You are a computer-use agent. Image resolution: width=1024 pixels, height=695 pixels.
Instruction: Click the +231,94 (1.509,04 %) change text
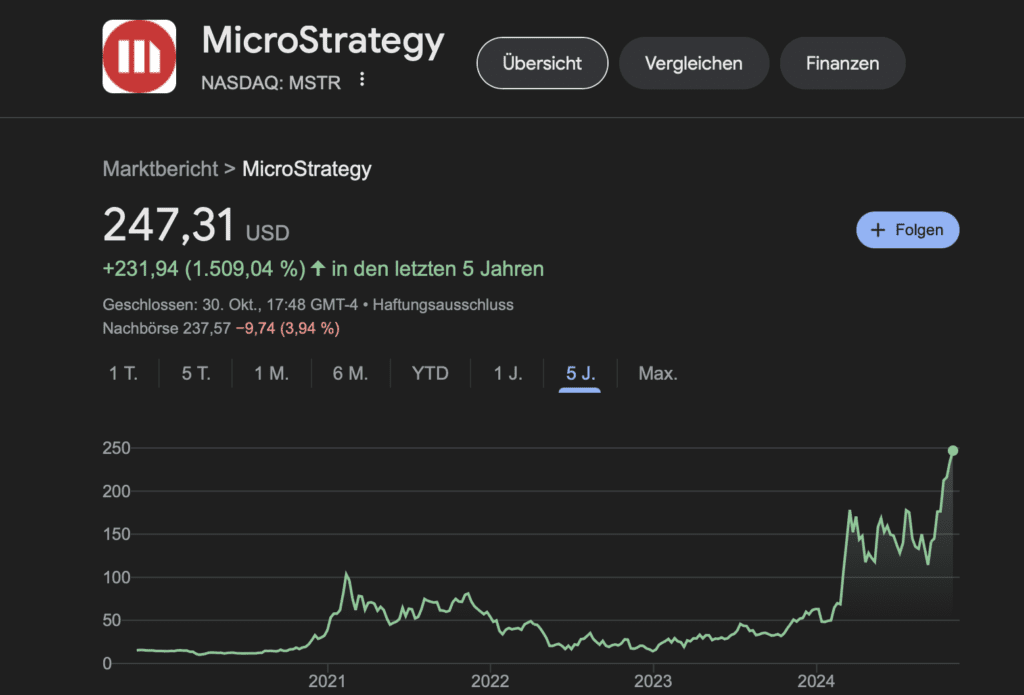pyautogui.click(x=204, y=268)
